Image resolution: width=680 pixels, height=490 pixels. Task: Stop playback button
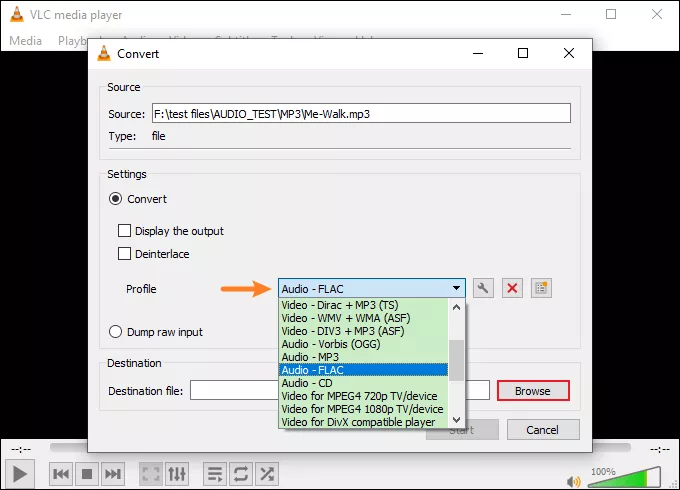(x=87, y=474)
